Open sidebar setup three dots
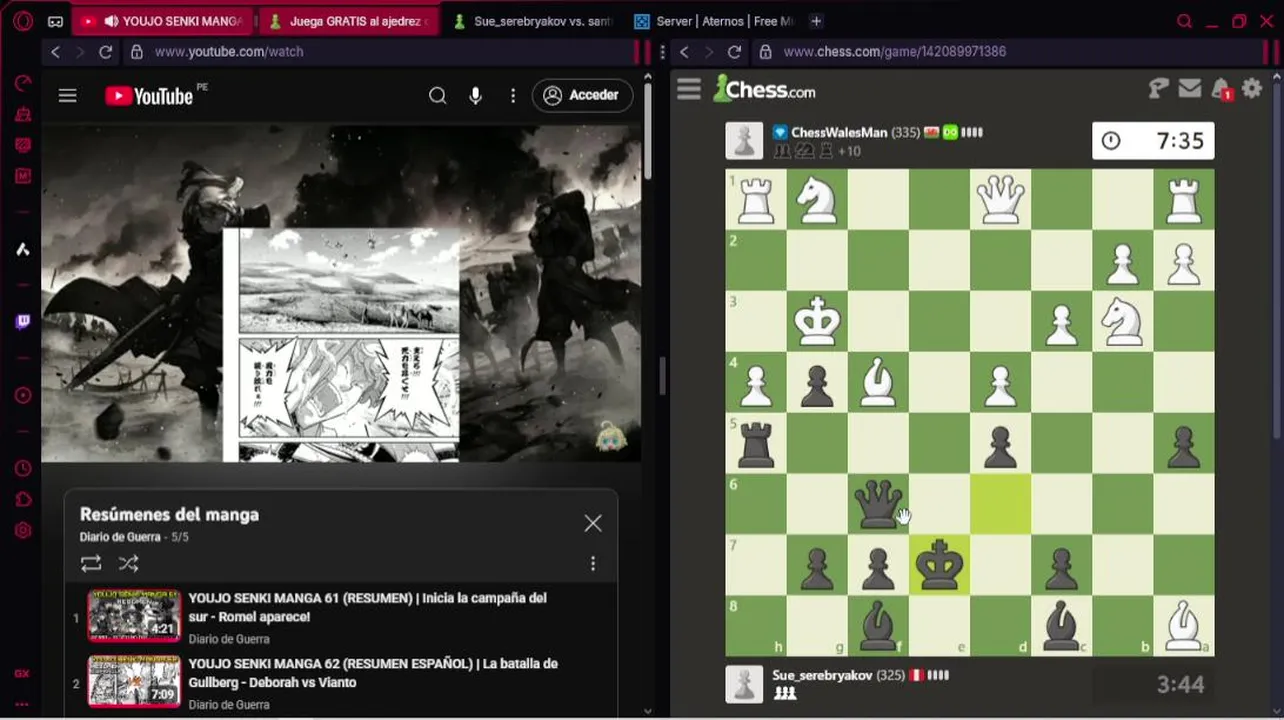Image resolution: width=1284 pixels, height=720 pixels. click(x=22, y=704)
